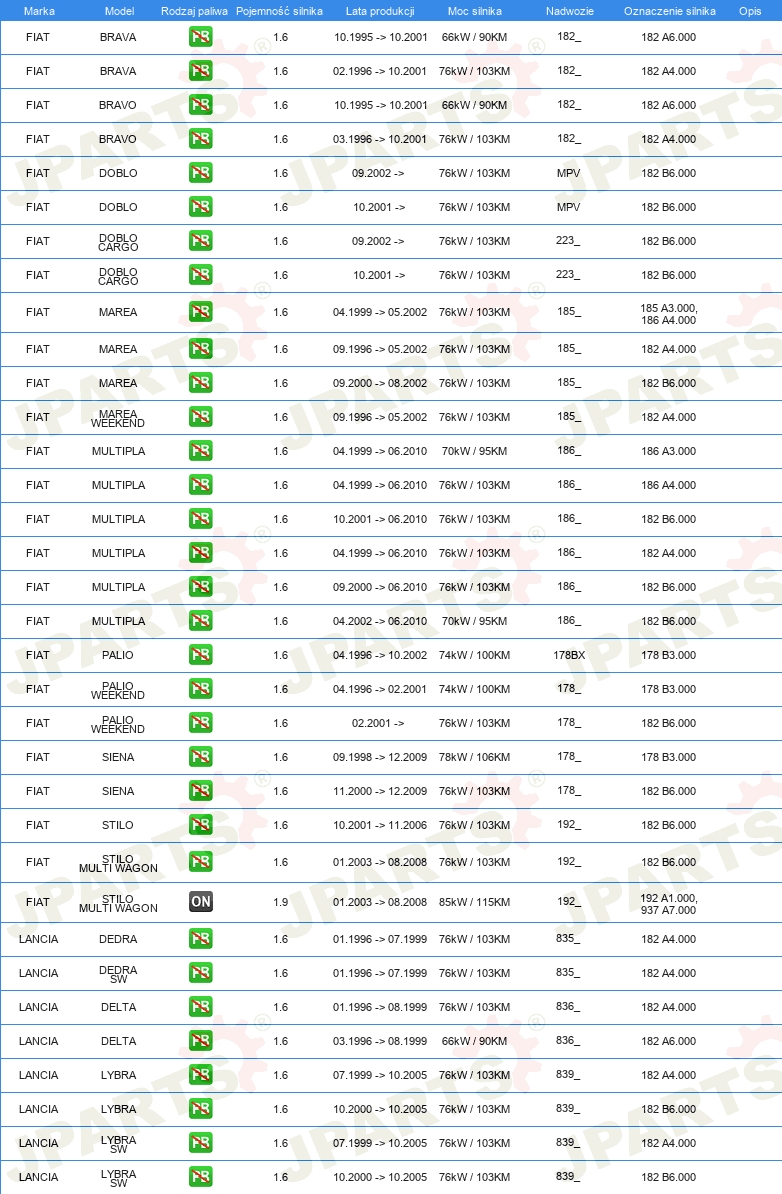Click MAREA WEEKEND model cell
The image size is (782, 1194).
click(118, 418)
